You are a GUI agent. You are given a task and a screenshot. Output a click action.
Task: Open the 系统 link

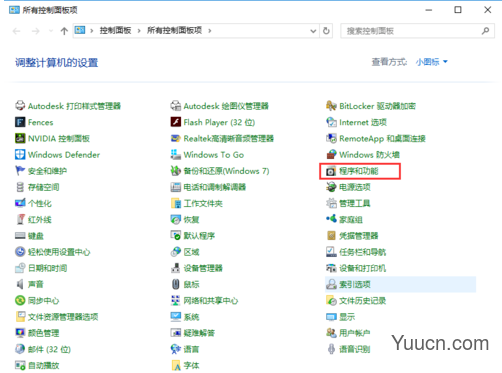191,317
